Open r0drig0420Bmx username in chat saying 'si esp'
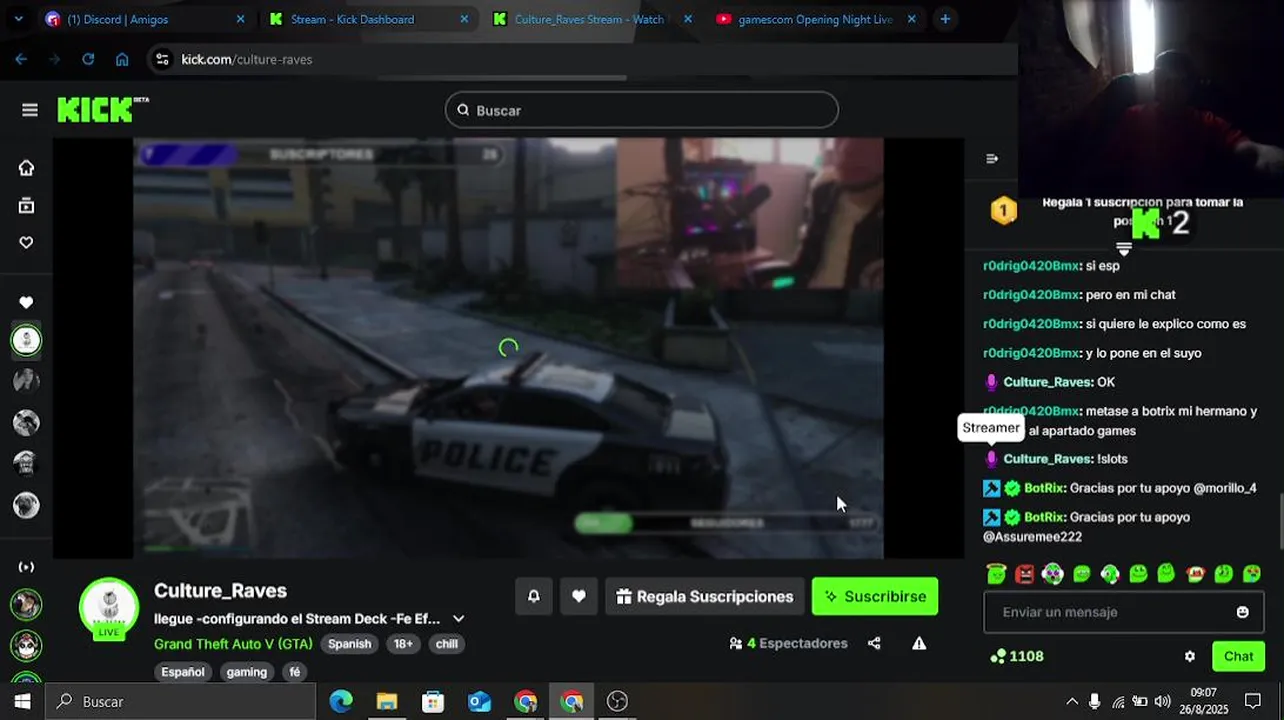1284x720 pixels. (x=1031, y=266)
